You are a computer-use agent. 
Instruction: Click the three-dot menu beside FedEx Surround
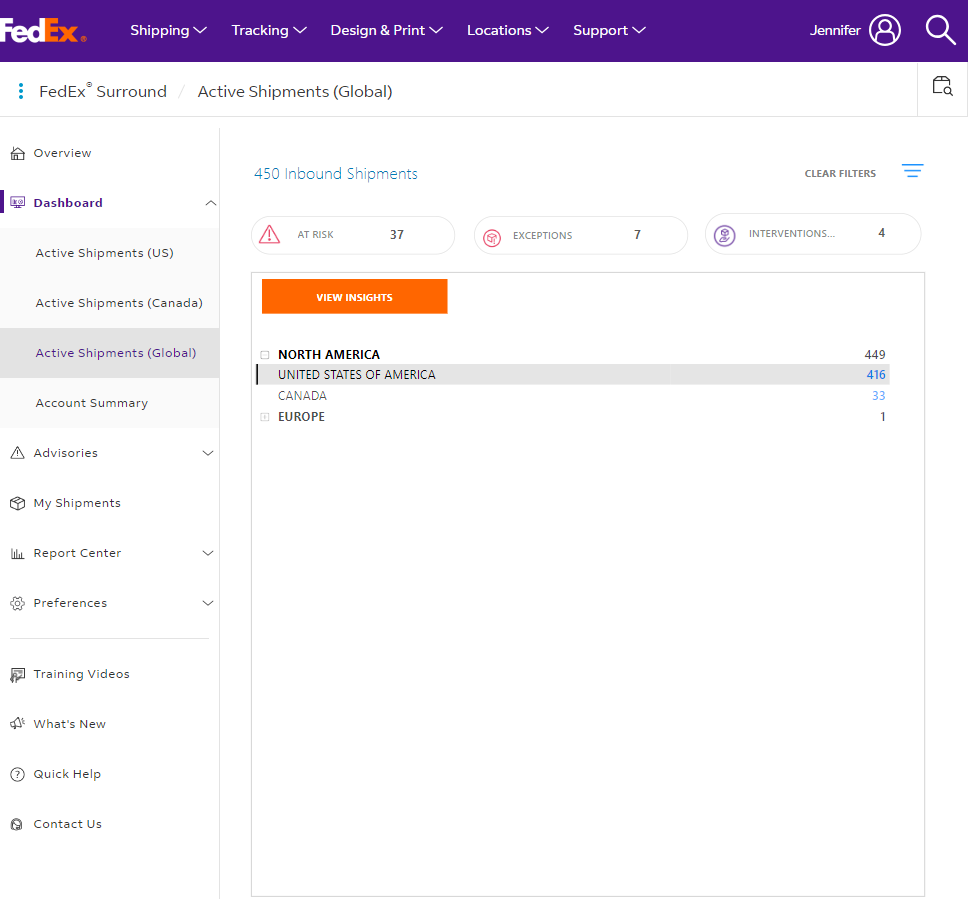pos(21,91)
